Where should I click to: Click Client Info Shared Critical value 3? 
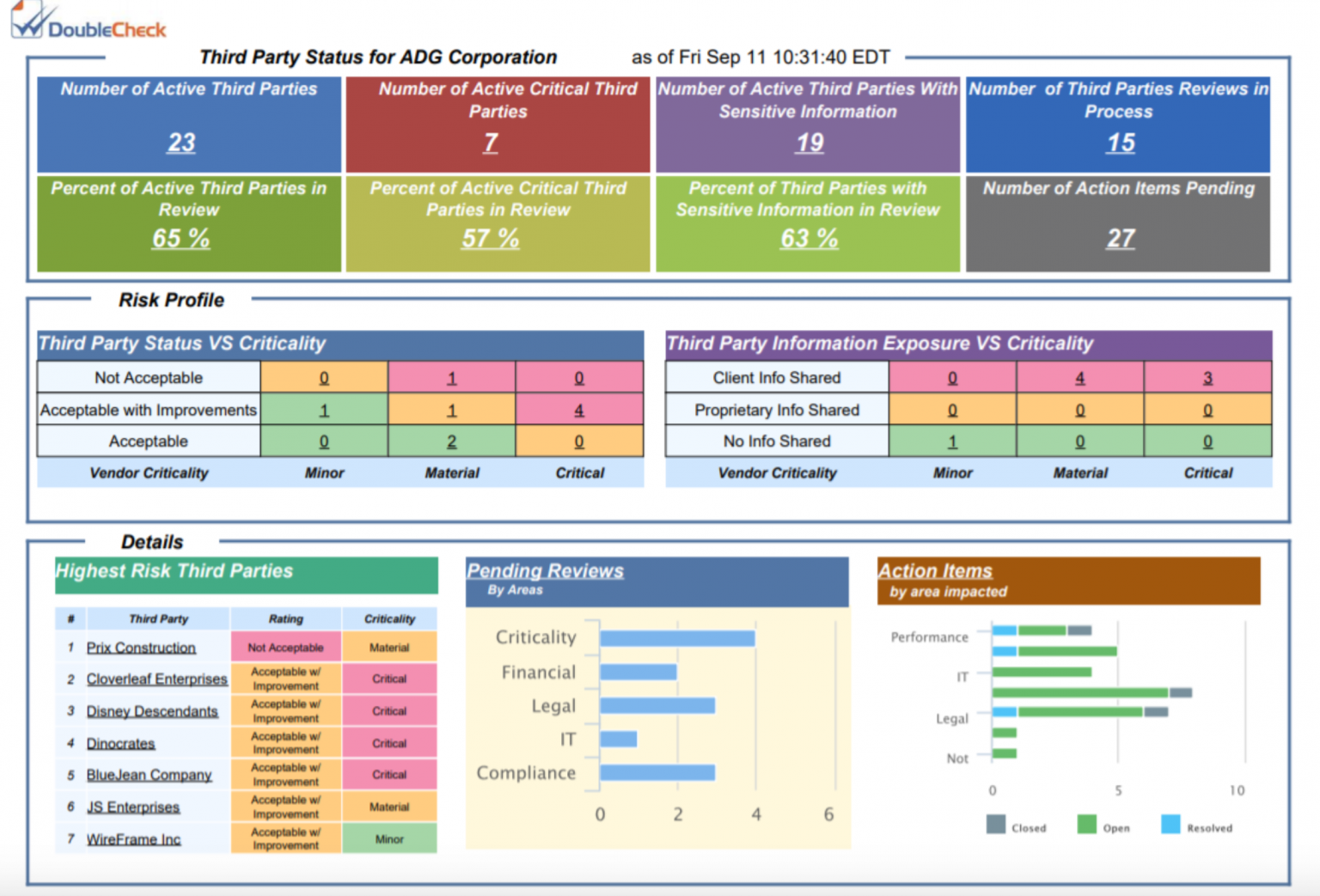tap(1207, 378)
